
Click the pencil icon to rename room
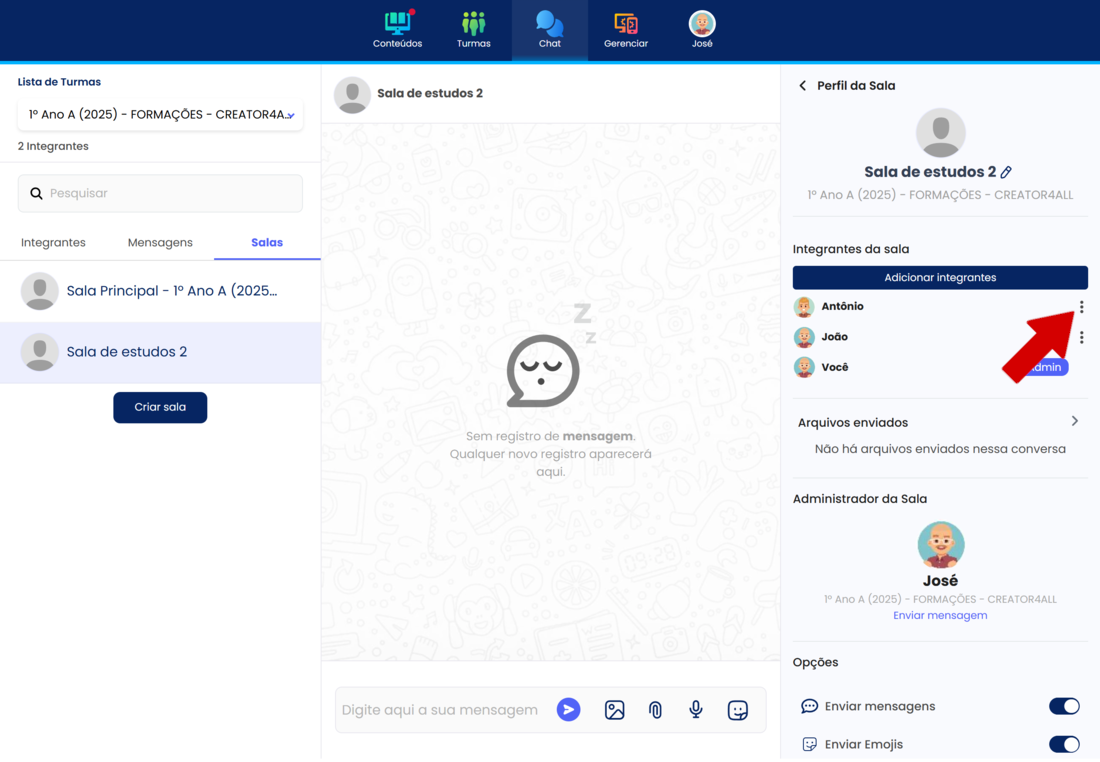point(1007,172)
